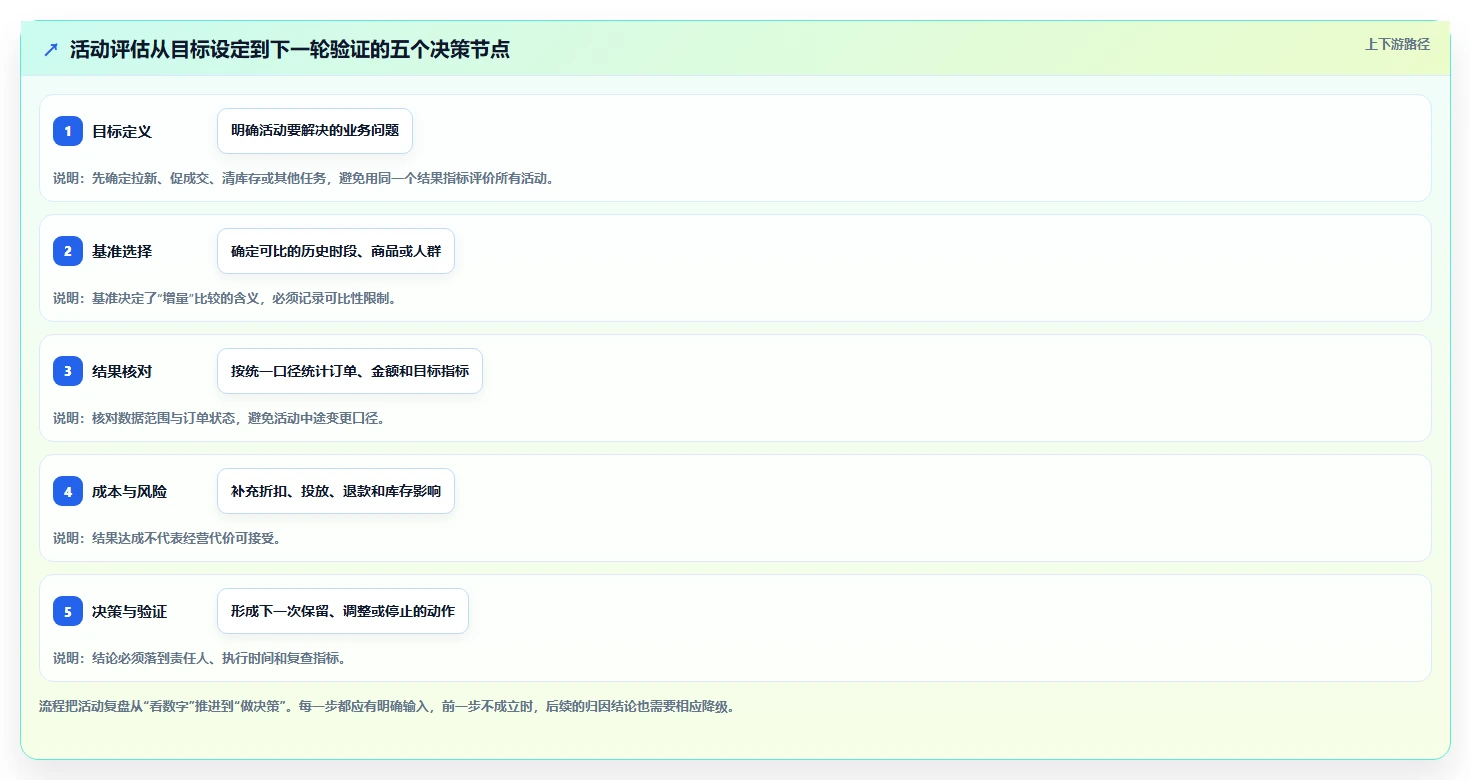Select the 明确活动要解决的业务问题 chip
The width and height of the screenshot is (1471, 780).
pos(315,131)
